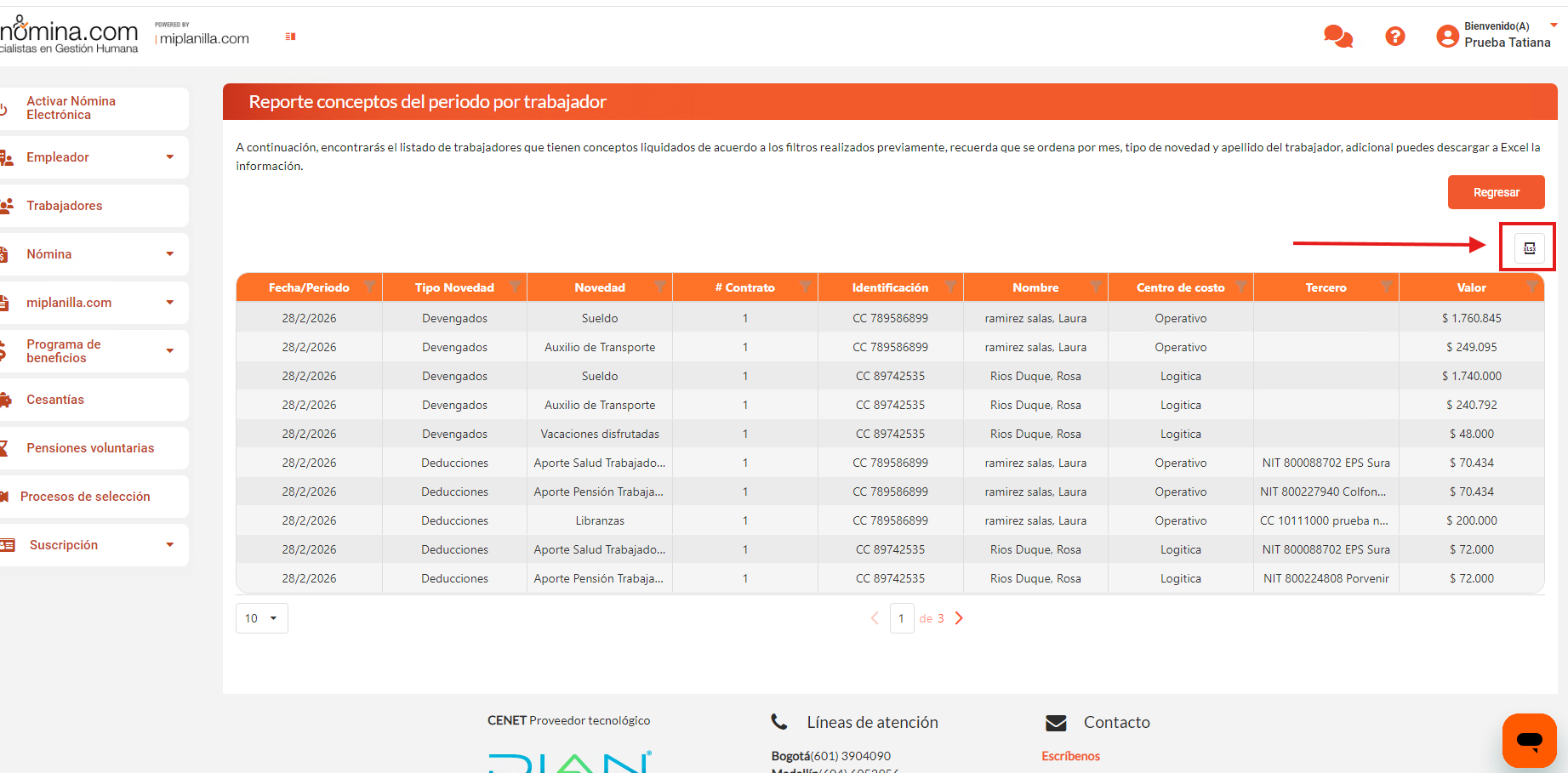This screenshot has height=773, width=1568.
Task: Open filter for Centro de costo column
Action: 1241,287
